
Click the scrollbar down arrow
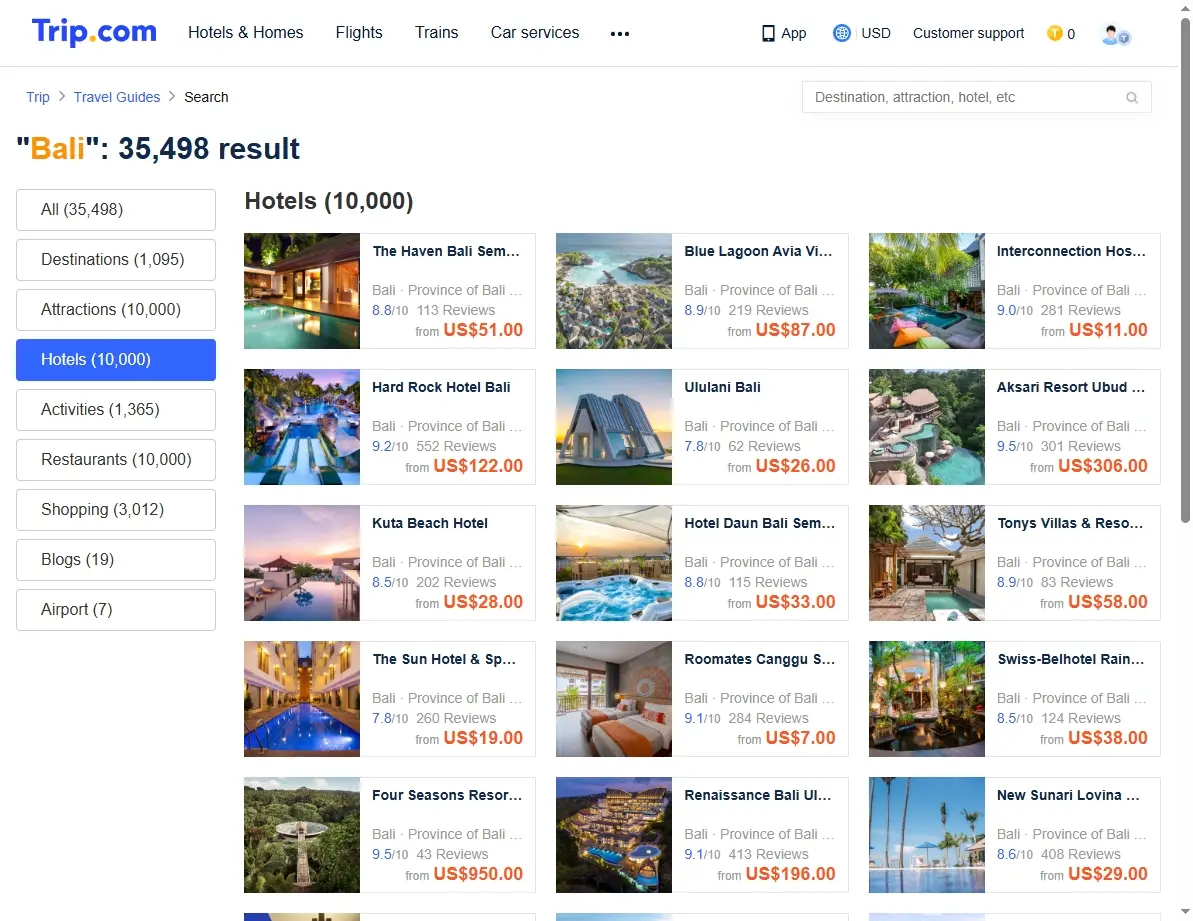1185,912
